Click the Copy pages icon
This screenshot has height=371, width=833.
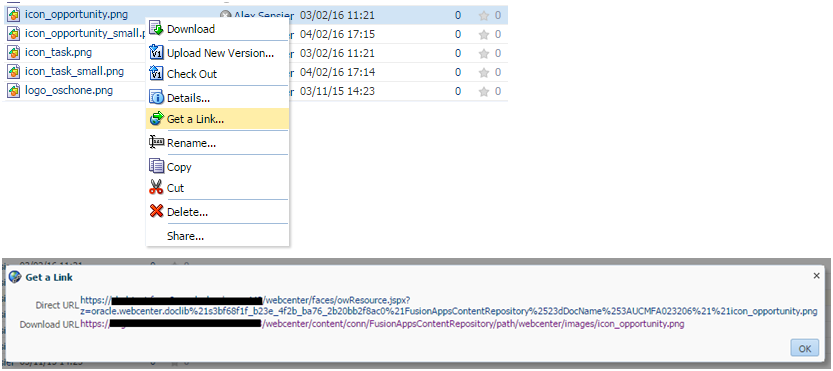(156, 167)
